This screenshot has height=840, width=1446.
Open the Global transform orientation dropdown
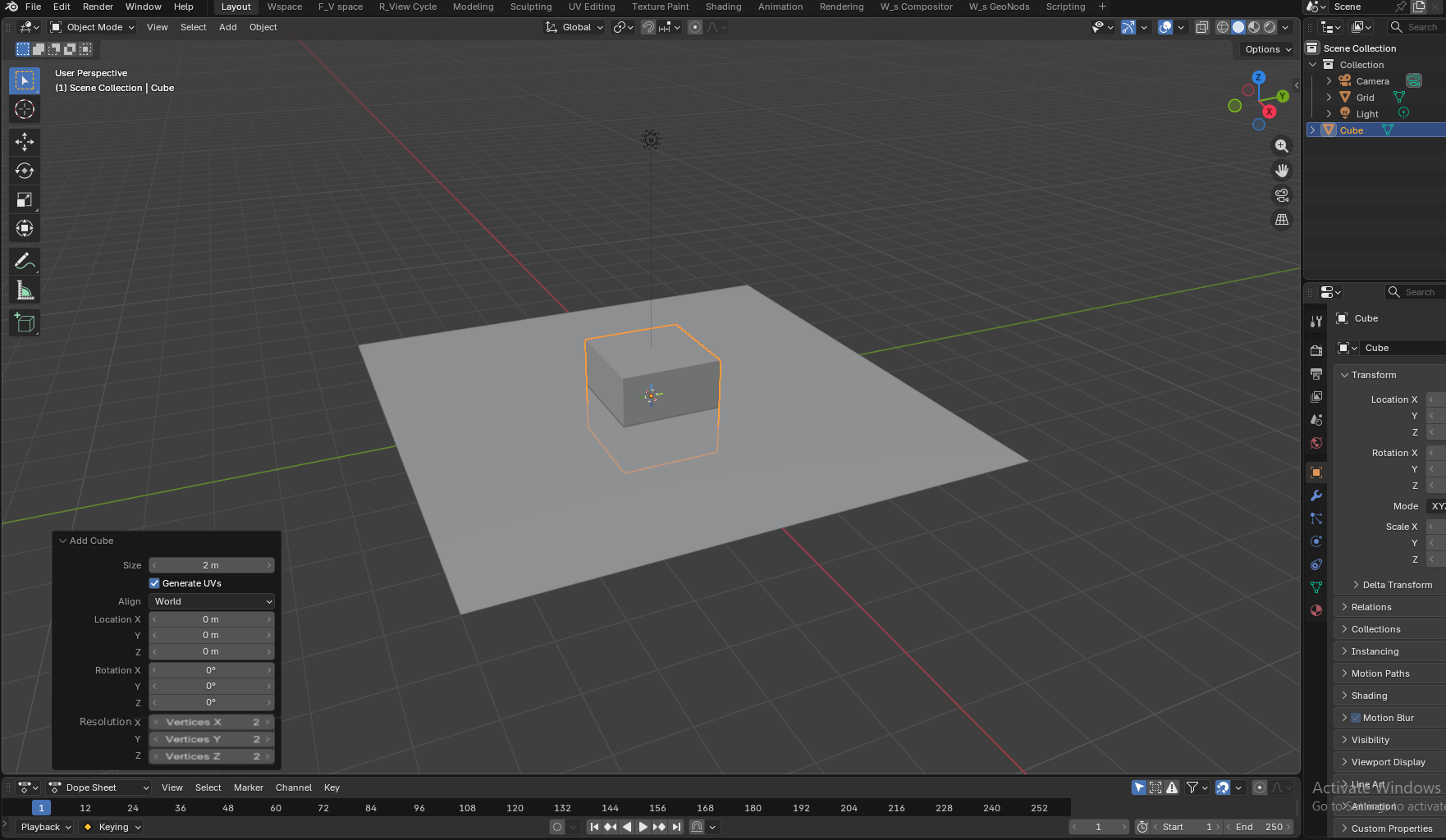pyautogui.click(x=574, y=27)
